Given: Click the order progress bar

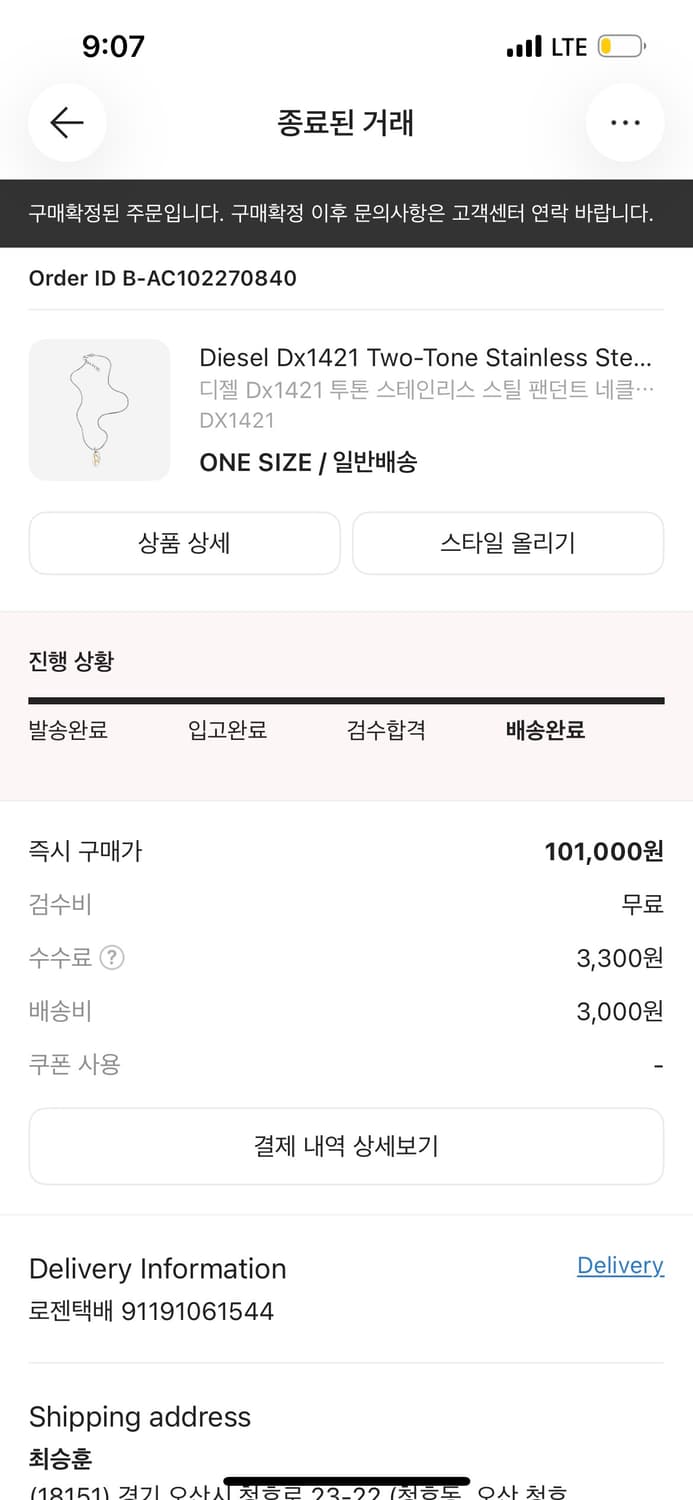Looking at the screenshot, I should click(346, 697).
